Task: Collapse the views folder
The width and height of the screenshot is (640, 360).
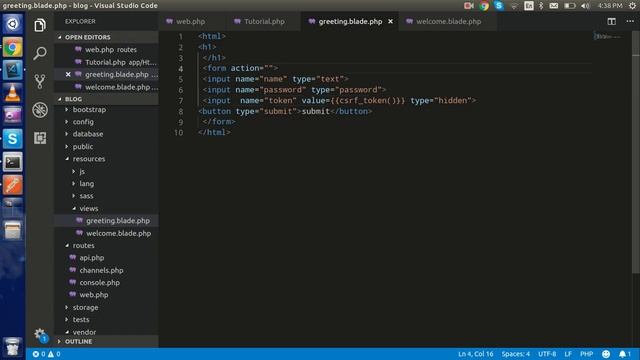Action: tap(106, 209)
